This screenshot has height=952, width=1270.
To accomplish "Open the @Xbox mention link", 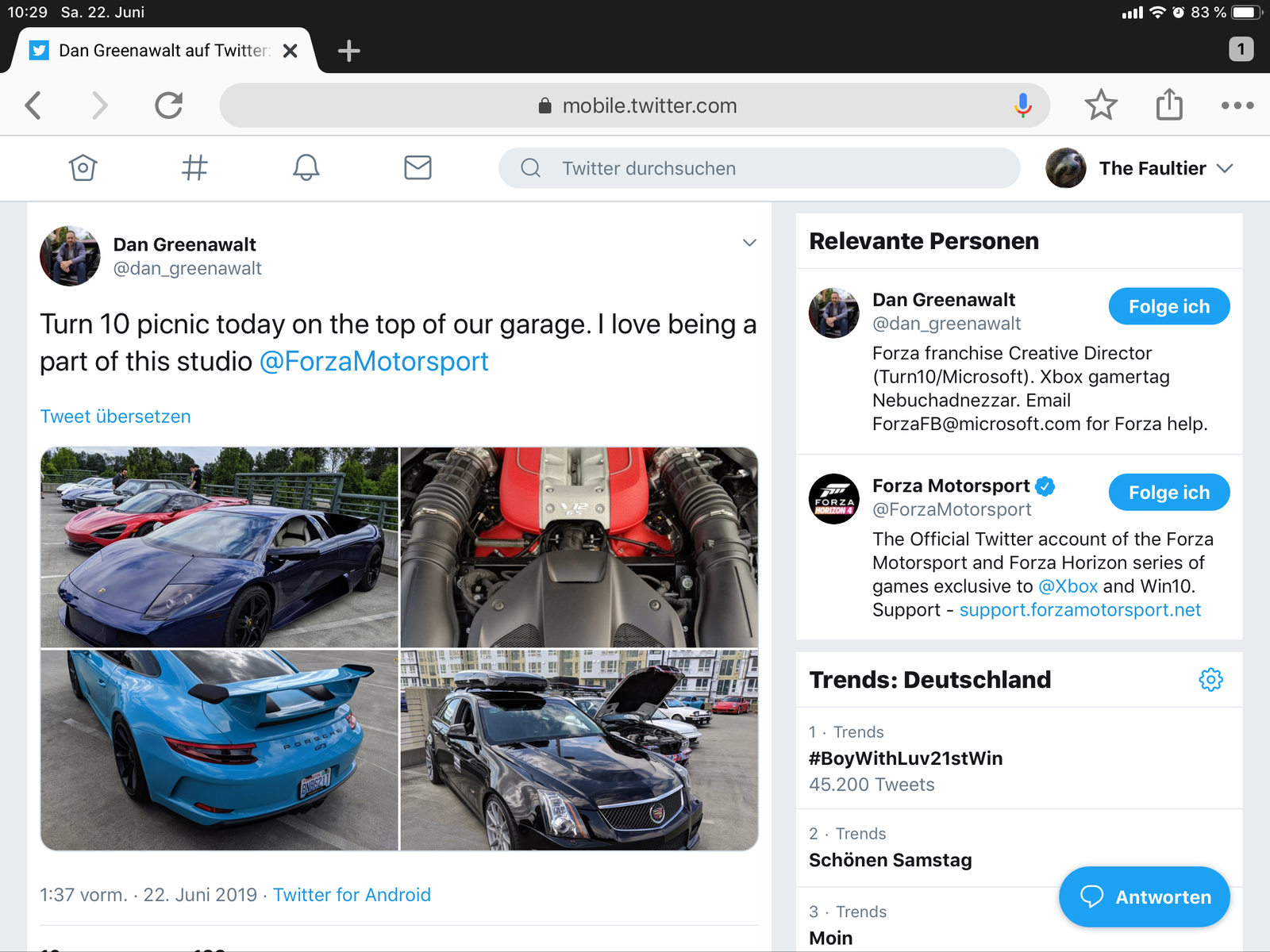I will (1068, 586).
